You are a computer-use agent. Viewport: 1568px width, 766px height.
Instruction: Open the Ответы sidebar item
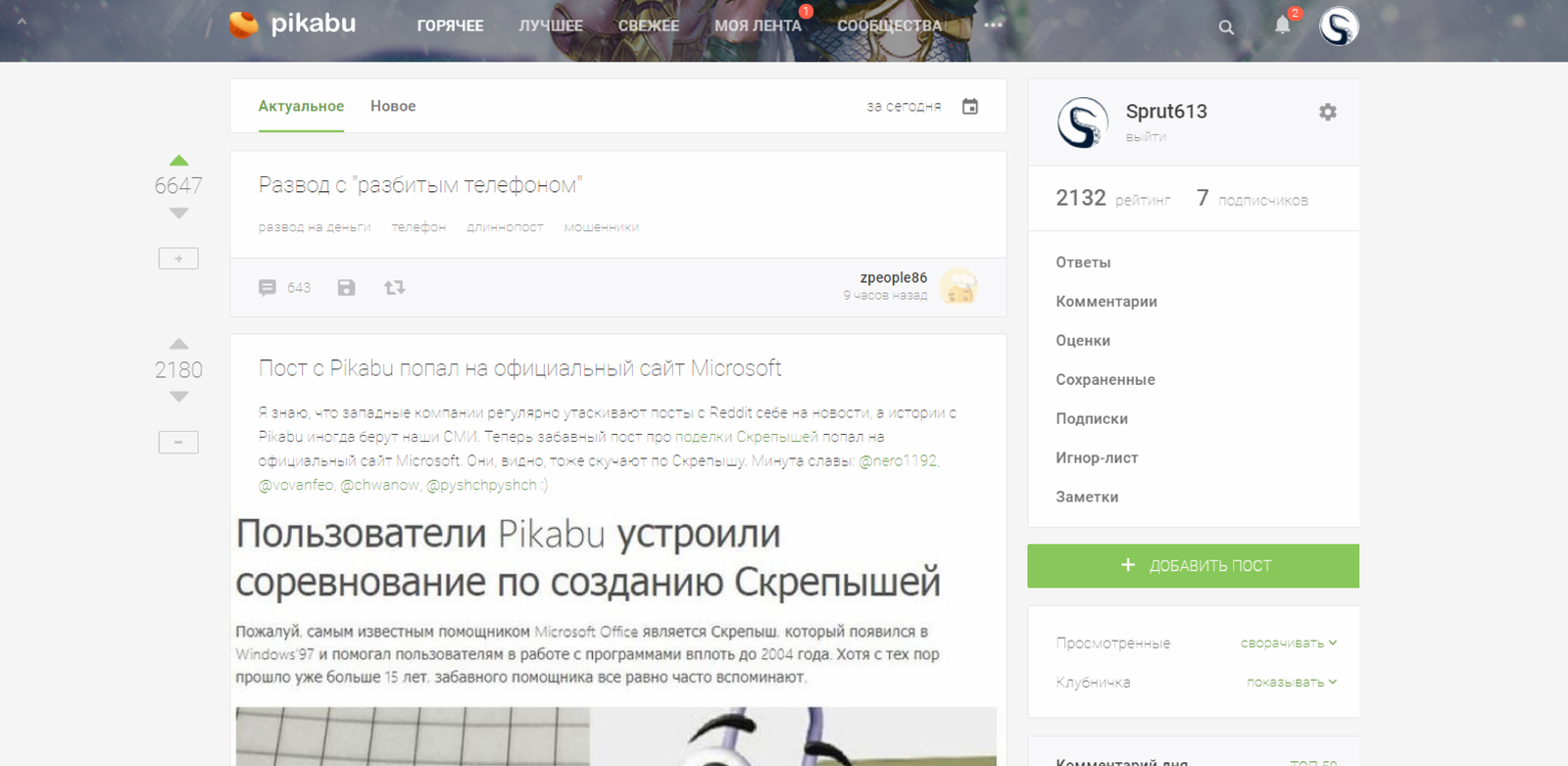click(x=1083, y=263)
